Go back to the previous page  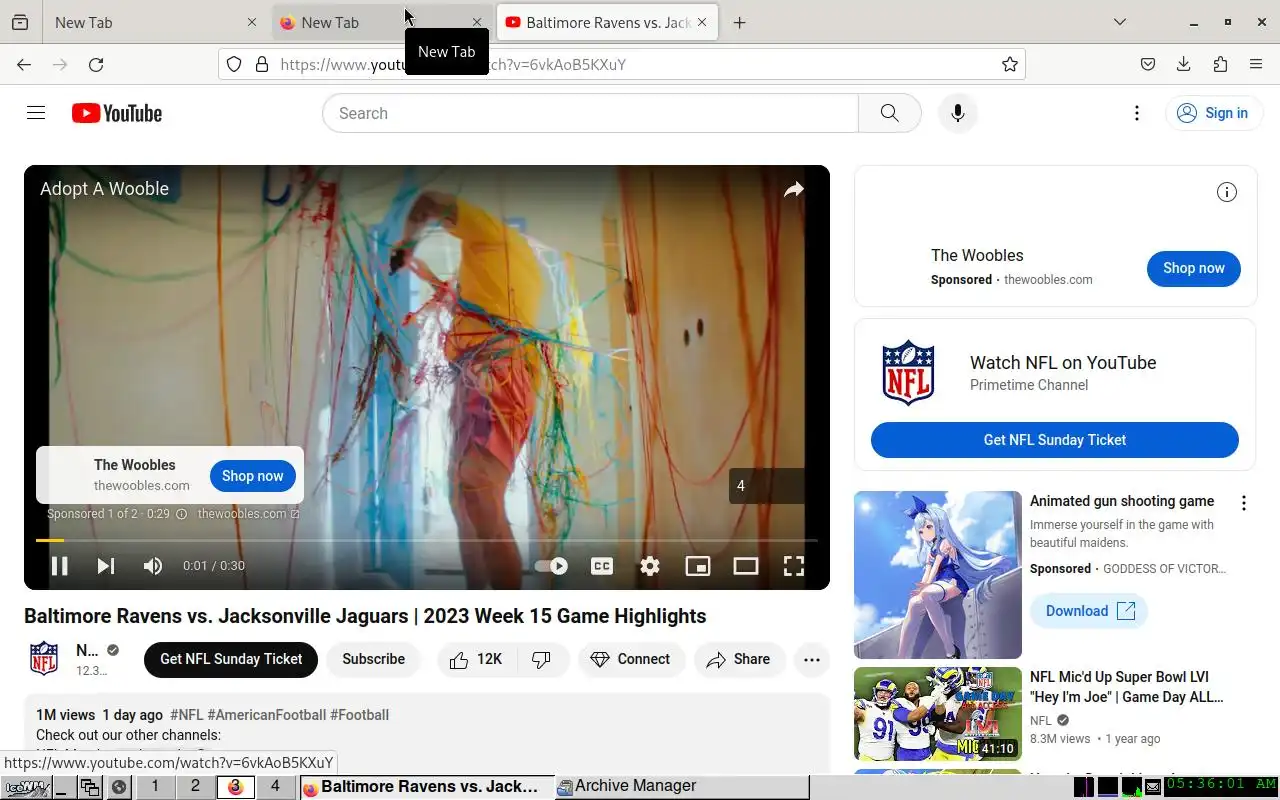point(24,64)
